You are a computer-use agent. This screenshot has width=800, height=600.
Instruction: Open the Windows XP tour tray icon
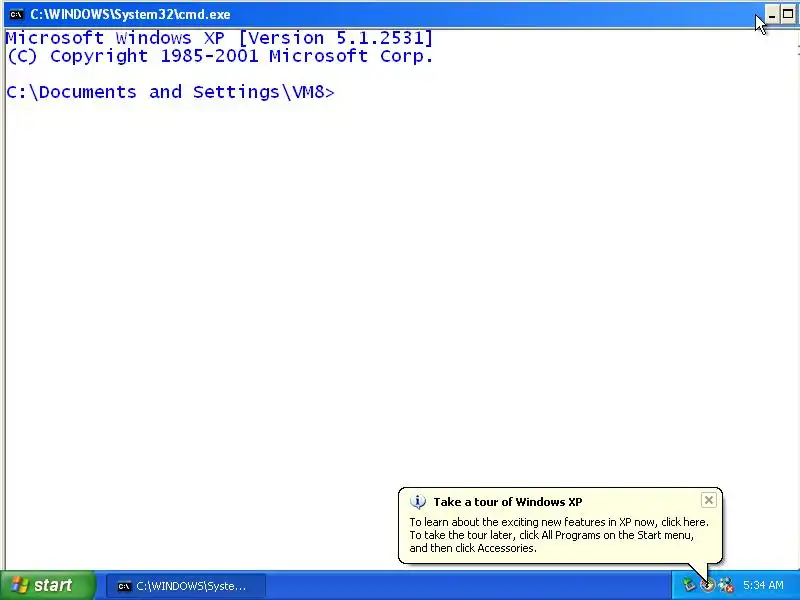click(x=707, y=585)
